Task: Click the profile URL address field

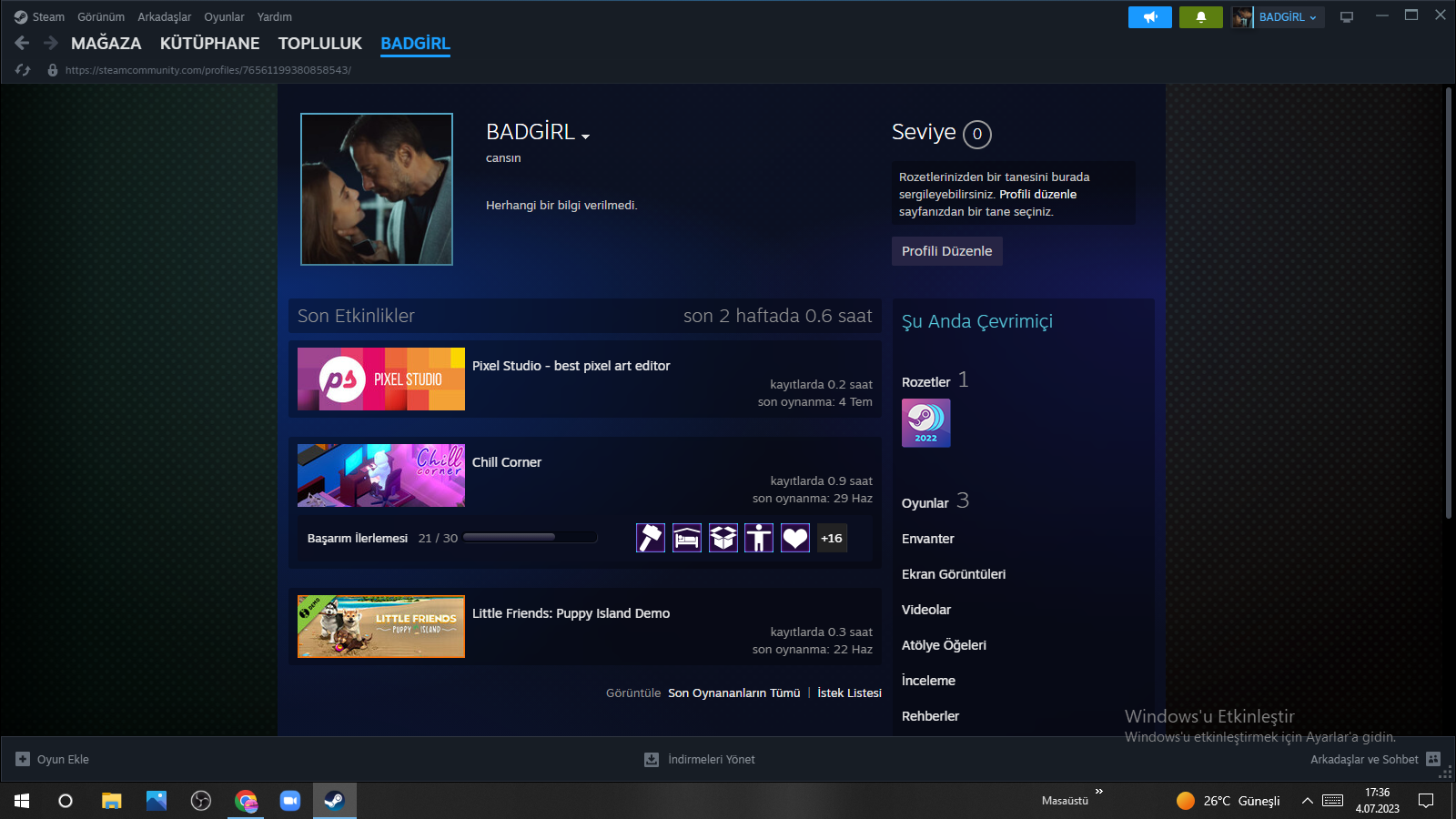Action: tap(208, 70)
